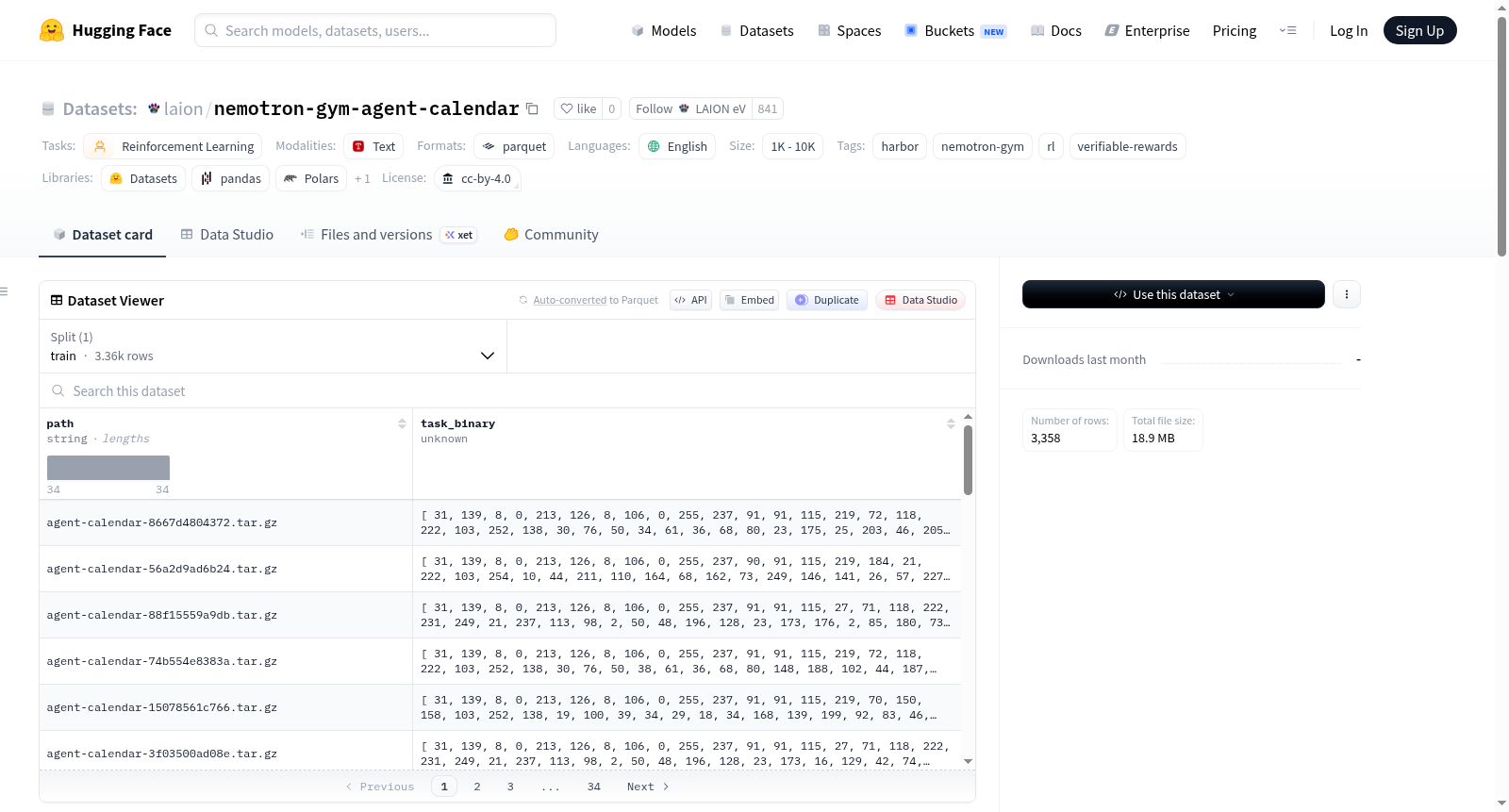Go to page 2 of the table
Image resolution: width=1509 pixels, height=812 pixels.
coord(477,787)
